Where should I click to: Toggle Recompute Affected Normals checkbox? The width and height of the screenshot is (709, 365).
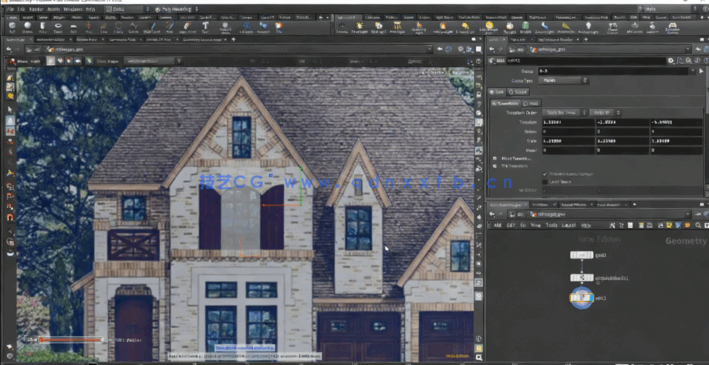pyautogui.click(x=545, y=174)
